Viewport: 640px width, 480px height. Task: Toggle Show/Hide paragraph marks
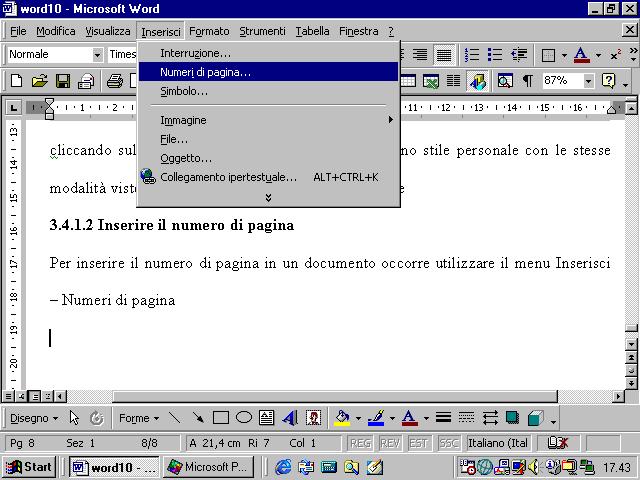click(x=527, y=81)
